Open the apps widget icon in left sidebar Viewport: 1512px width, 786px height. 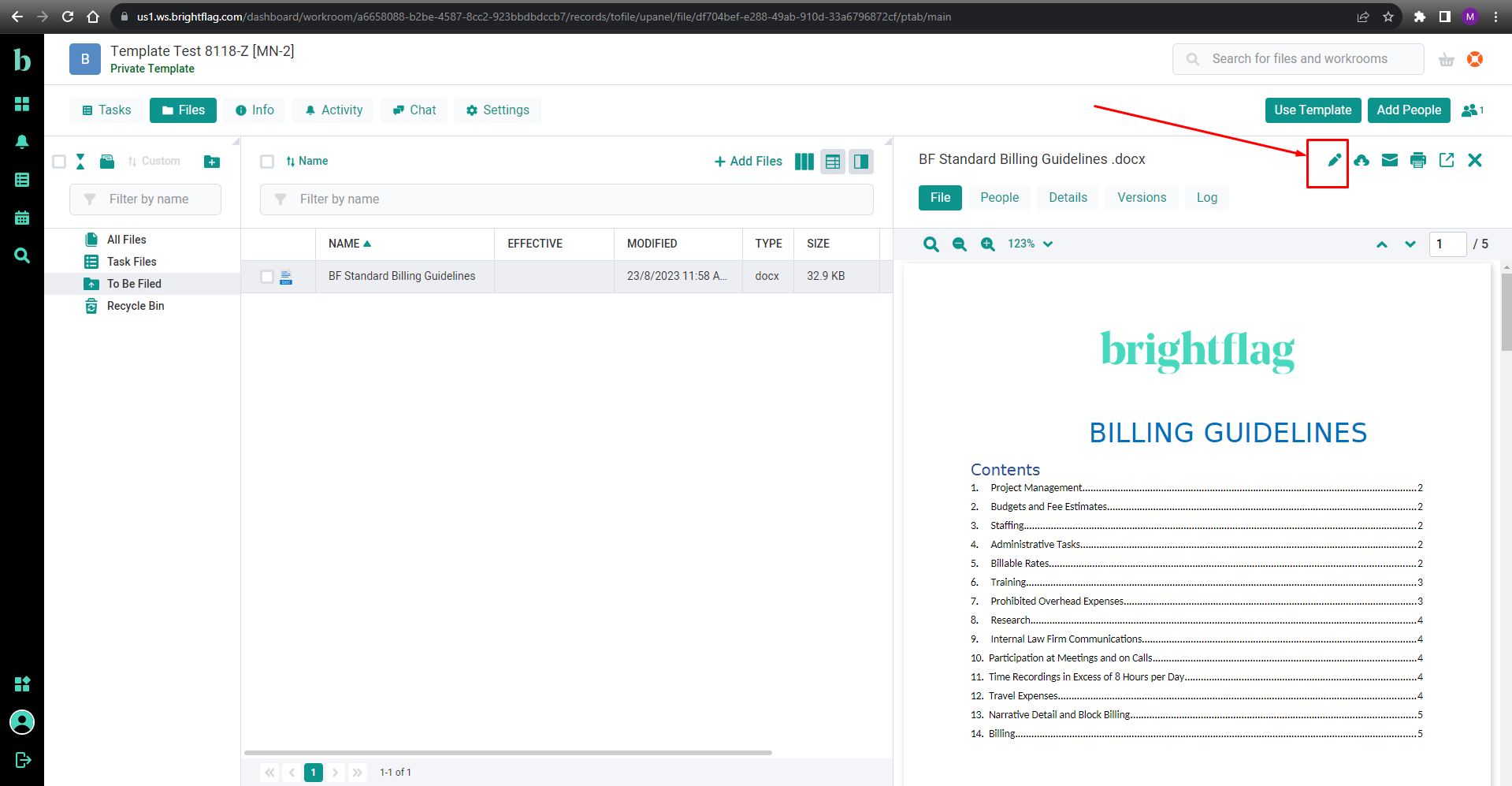(22, 684)
